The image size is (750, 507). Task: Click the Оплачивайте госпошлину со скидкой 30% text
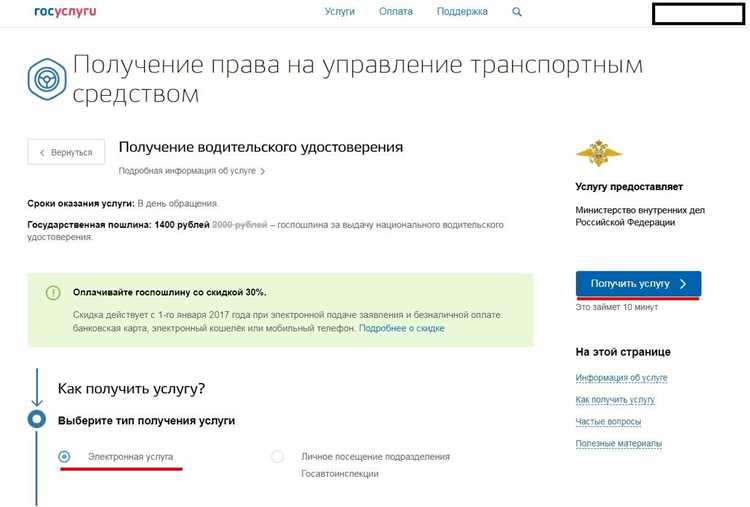click(x=169, y=292)
